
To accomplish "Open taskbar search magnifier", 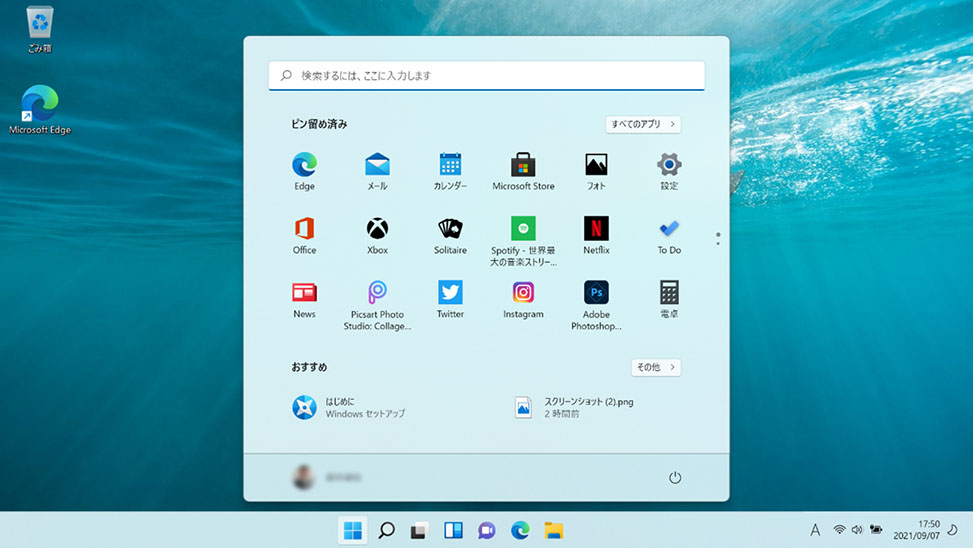I will pyautogui.click(x=386, y=530).
